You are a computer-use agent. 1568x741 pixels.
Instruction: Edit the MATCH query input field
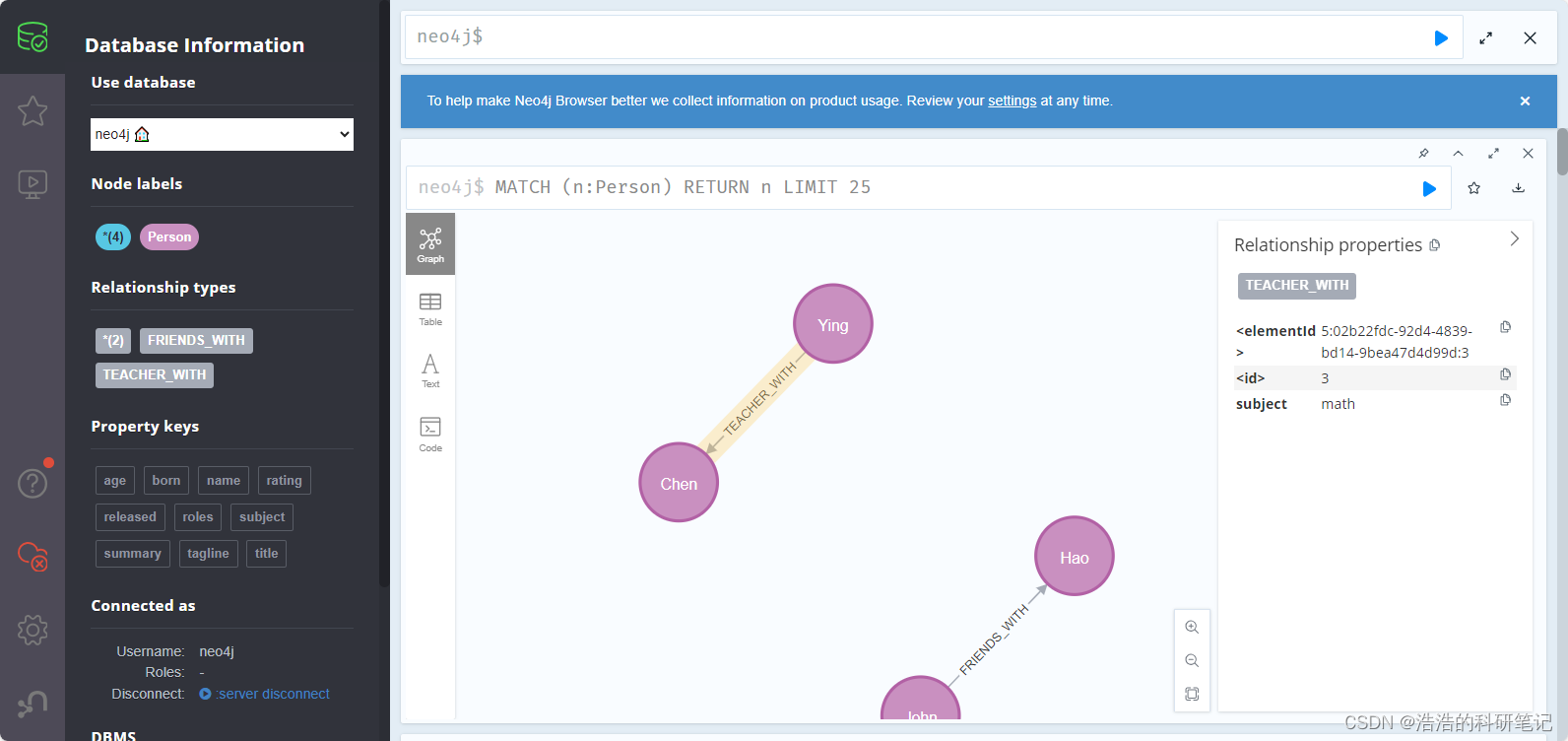(x=916, y=187)
